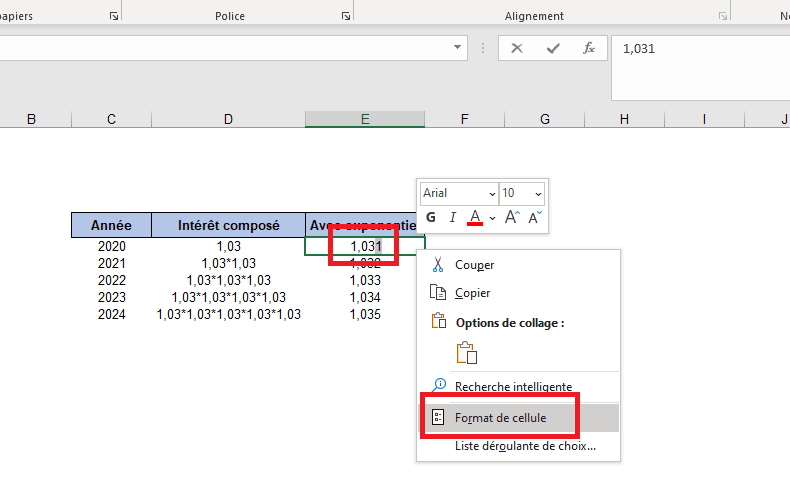
Task: Apply red font color
Action: click(x=475, y=218)
